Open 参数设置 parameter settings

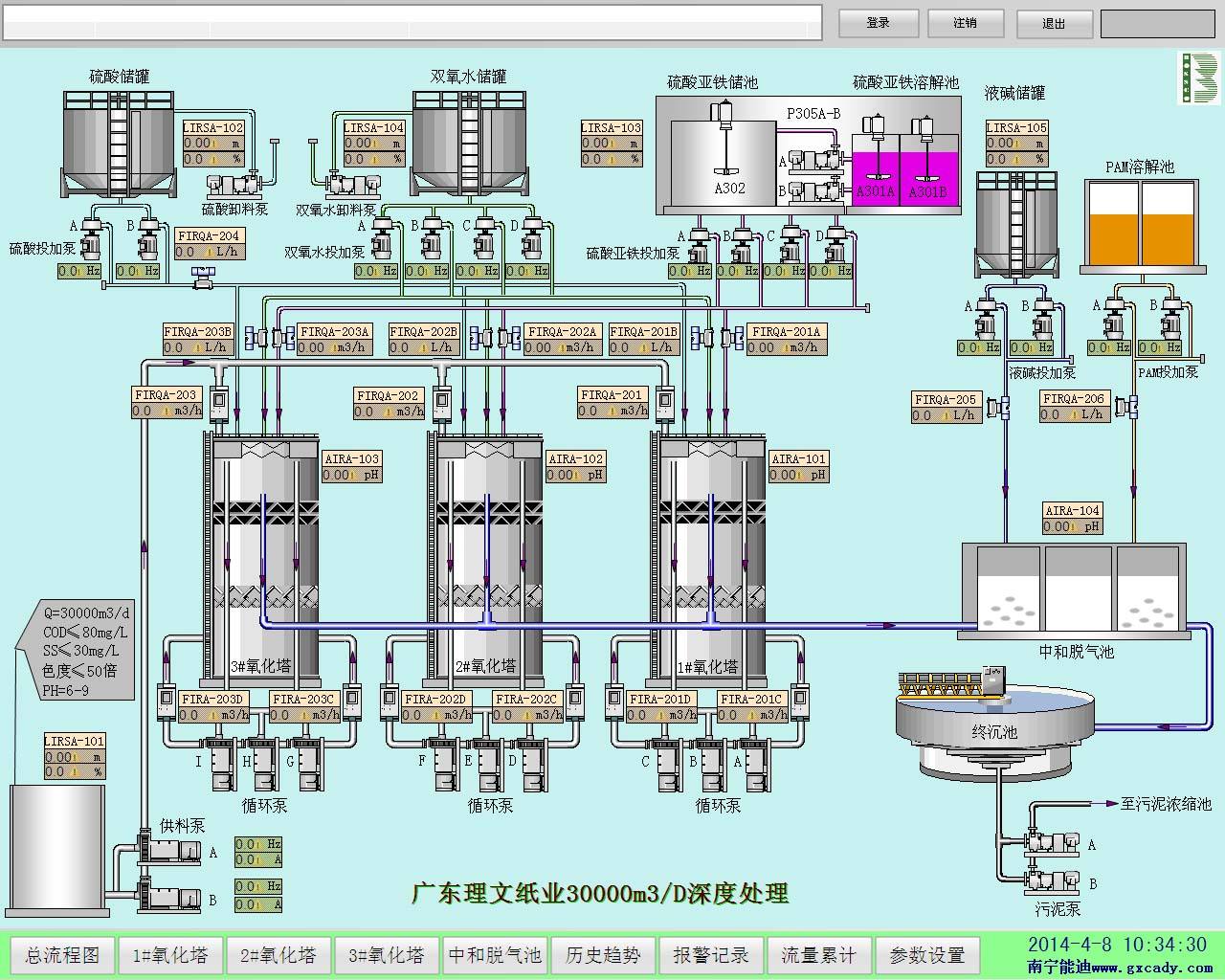click(x=927, y=954)
